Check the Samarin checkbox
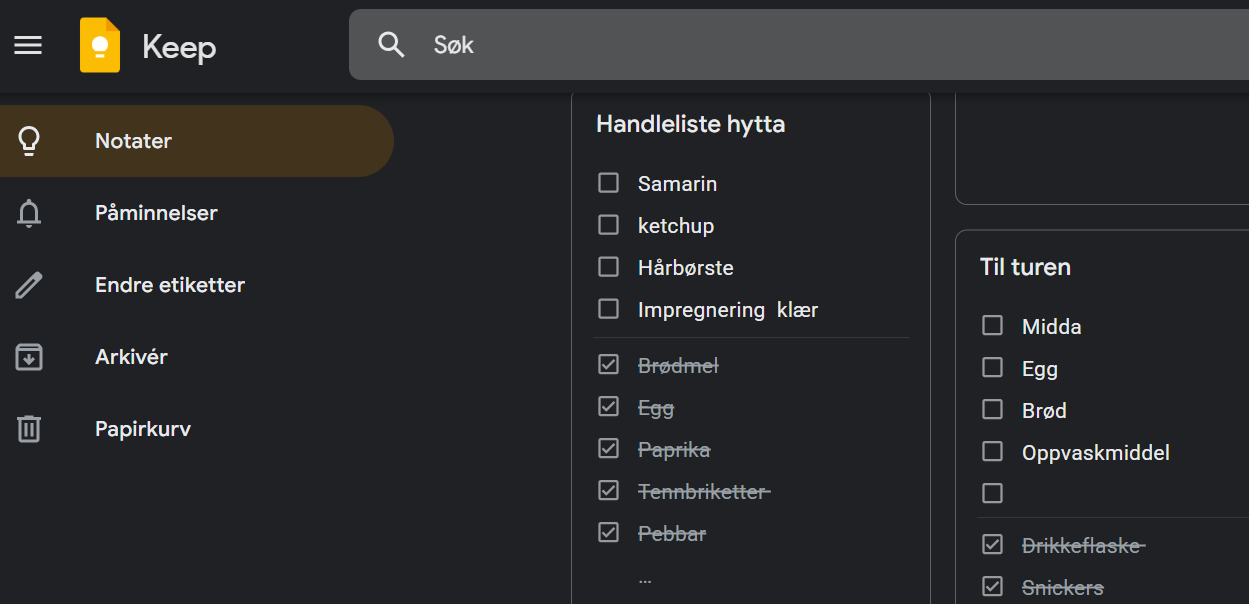The width and height of the screenshot is (1249, 604). click(608, 183)
